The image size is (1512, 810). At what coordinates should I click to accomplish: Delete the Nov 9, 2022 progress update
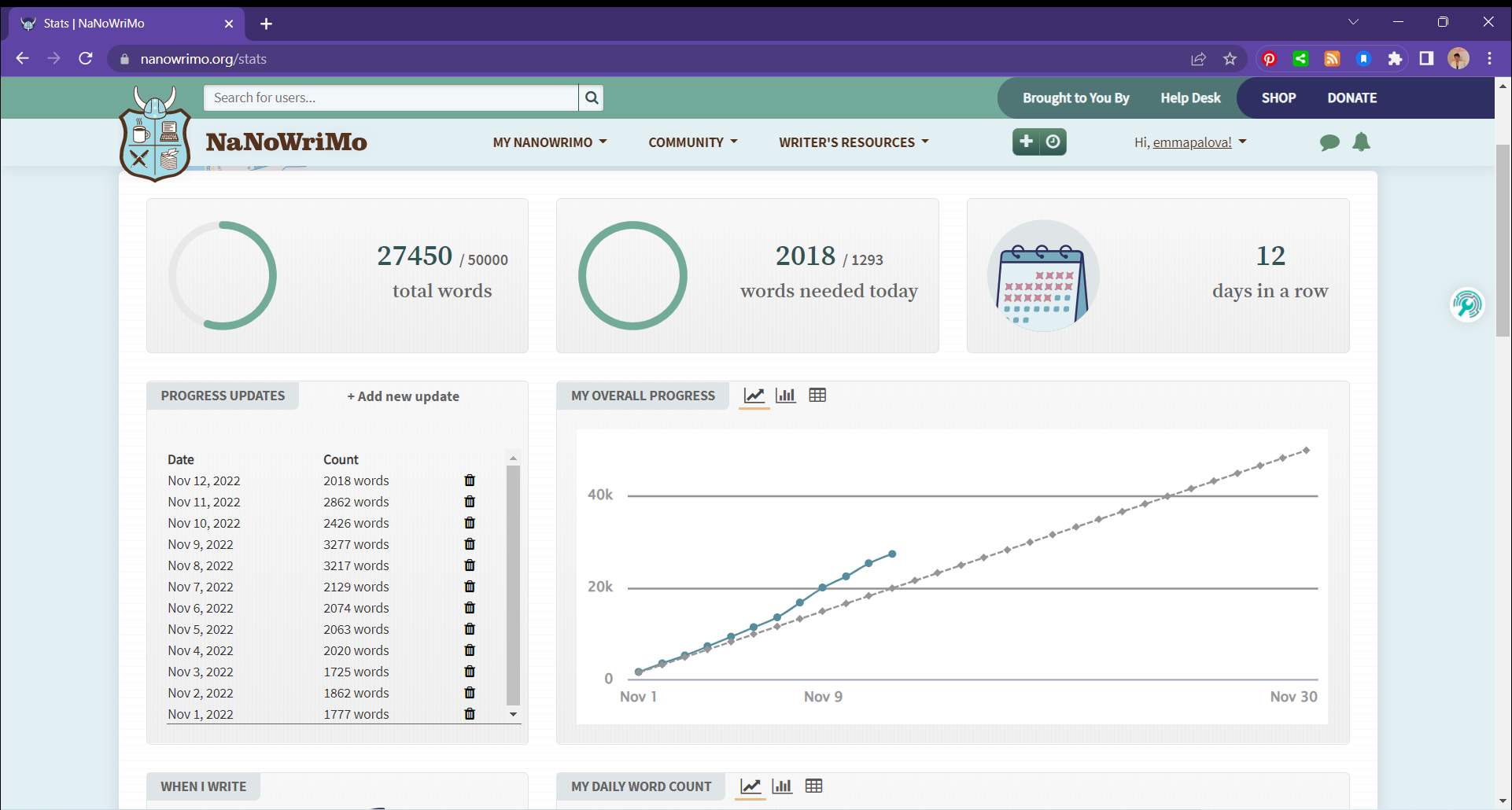click(x=470, y=544)
